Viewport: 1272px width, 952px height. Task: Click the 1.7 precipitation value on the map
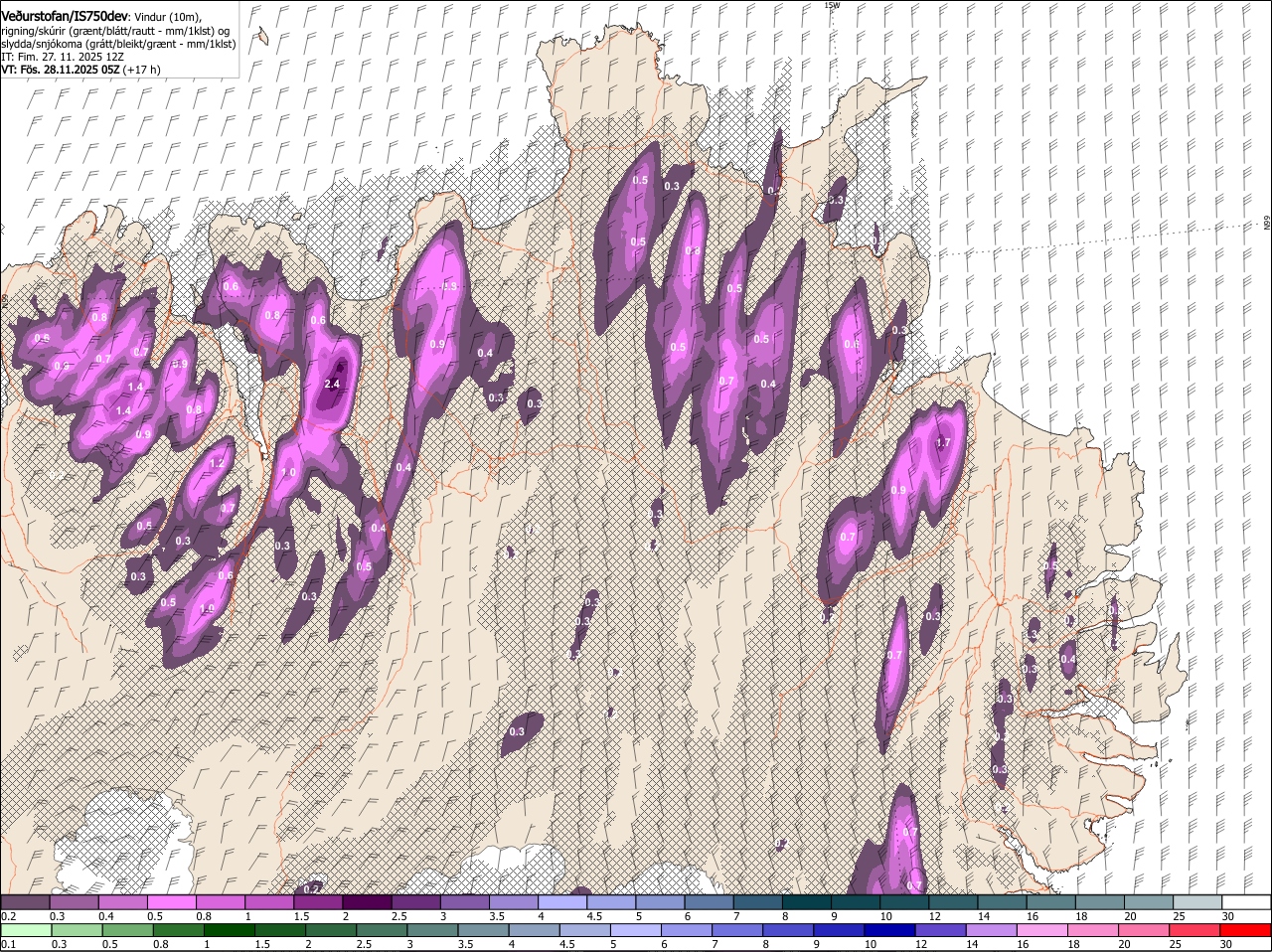[x=944, y=442]
